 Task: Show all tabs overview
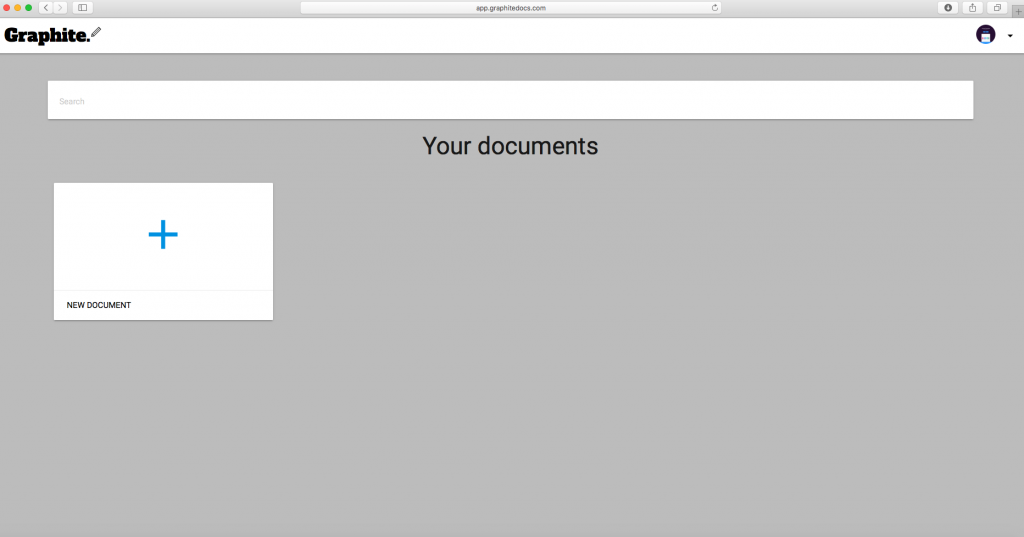click(997, 8)
